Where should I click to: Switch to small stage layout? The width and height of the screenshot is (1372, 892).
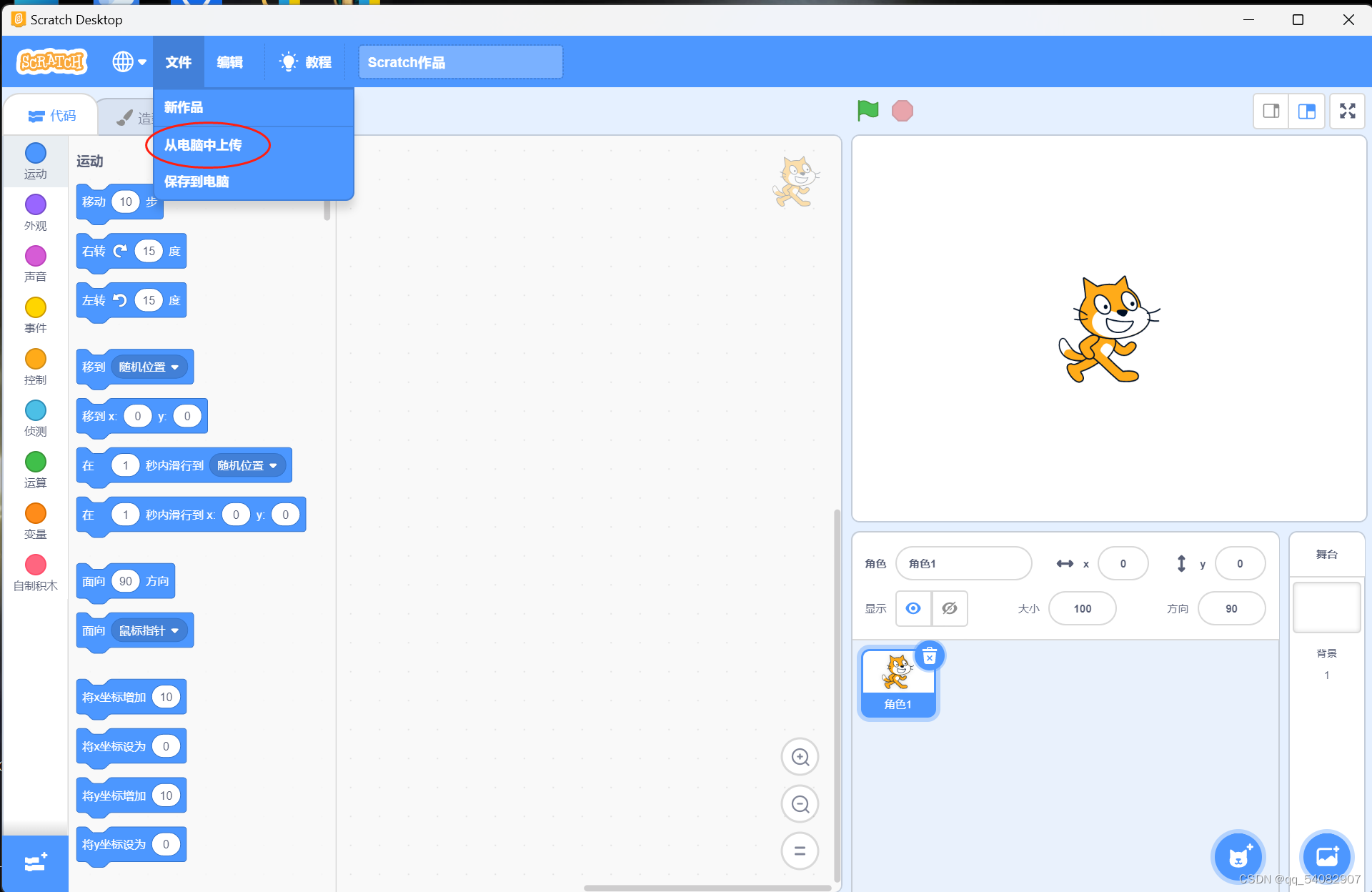(1271, 111)
